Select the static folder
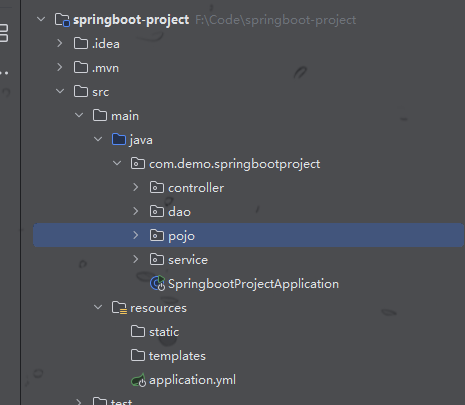 click(x=164, y=332)
